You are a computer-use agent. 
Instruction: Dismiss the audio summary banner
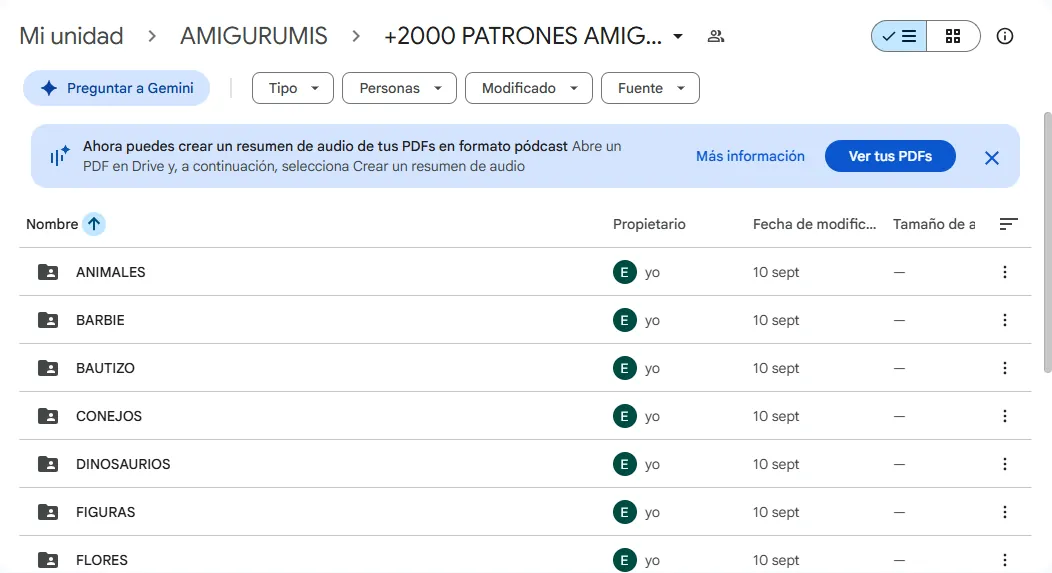[x=992, y=158]
